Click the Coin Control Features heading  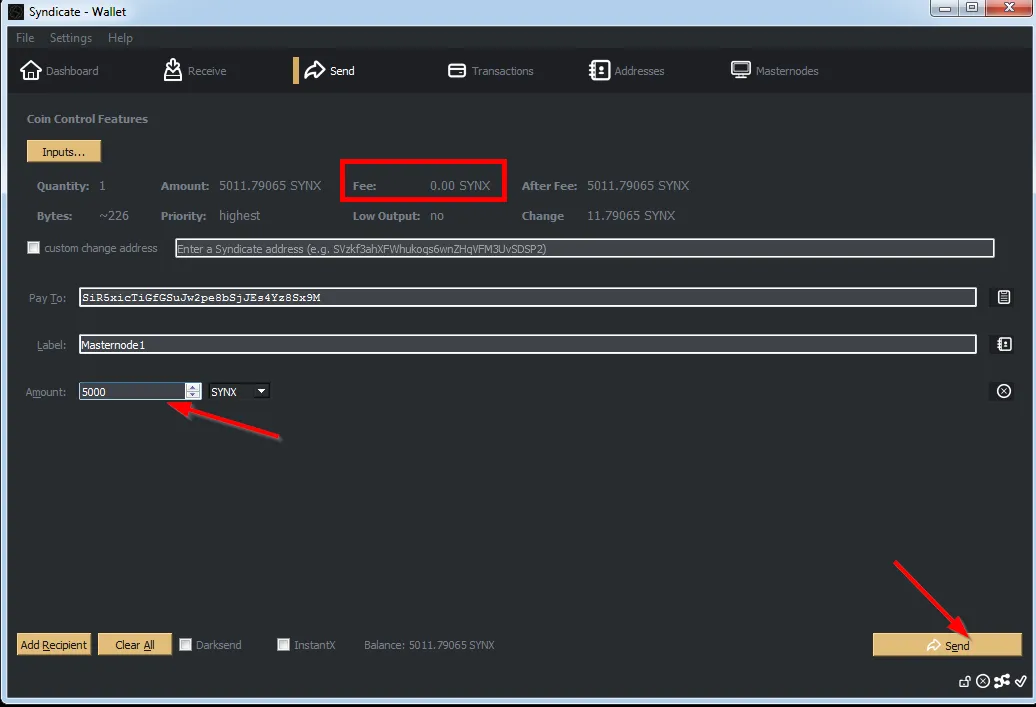coord(87,119)
